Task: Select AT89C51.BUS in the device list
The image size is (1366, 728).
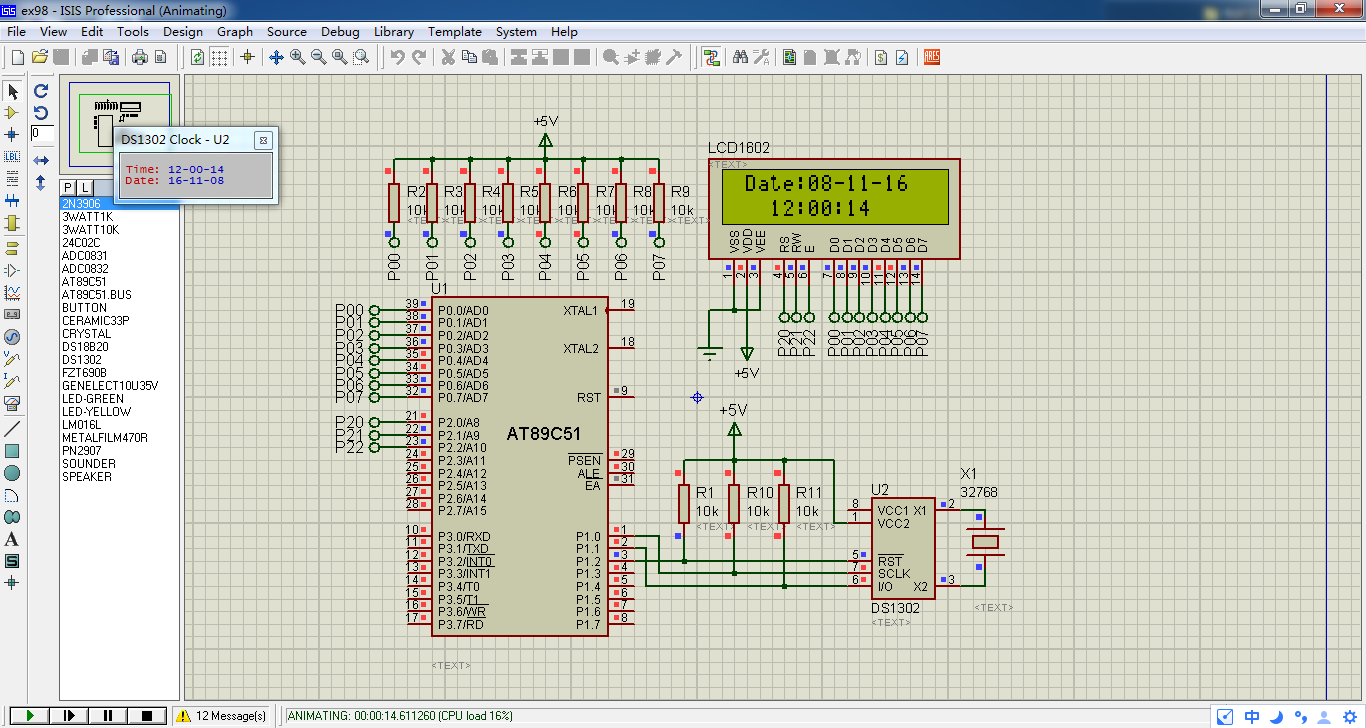Action: point(96,295)
